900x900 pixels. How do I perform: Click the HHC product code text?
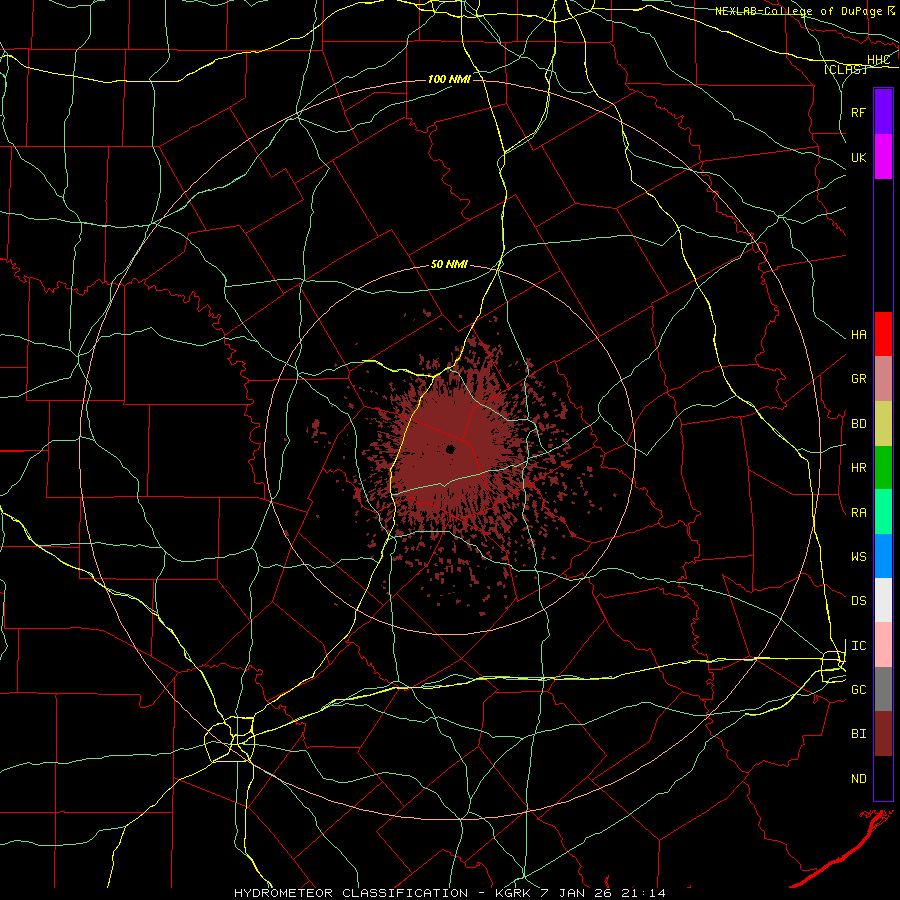[x=878, y=60]
